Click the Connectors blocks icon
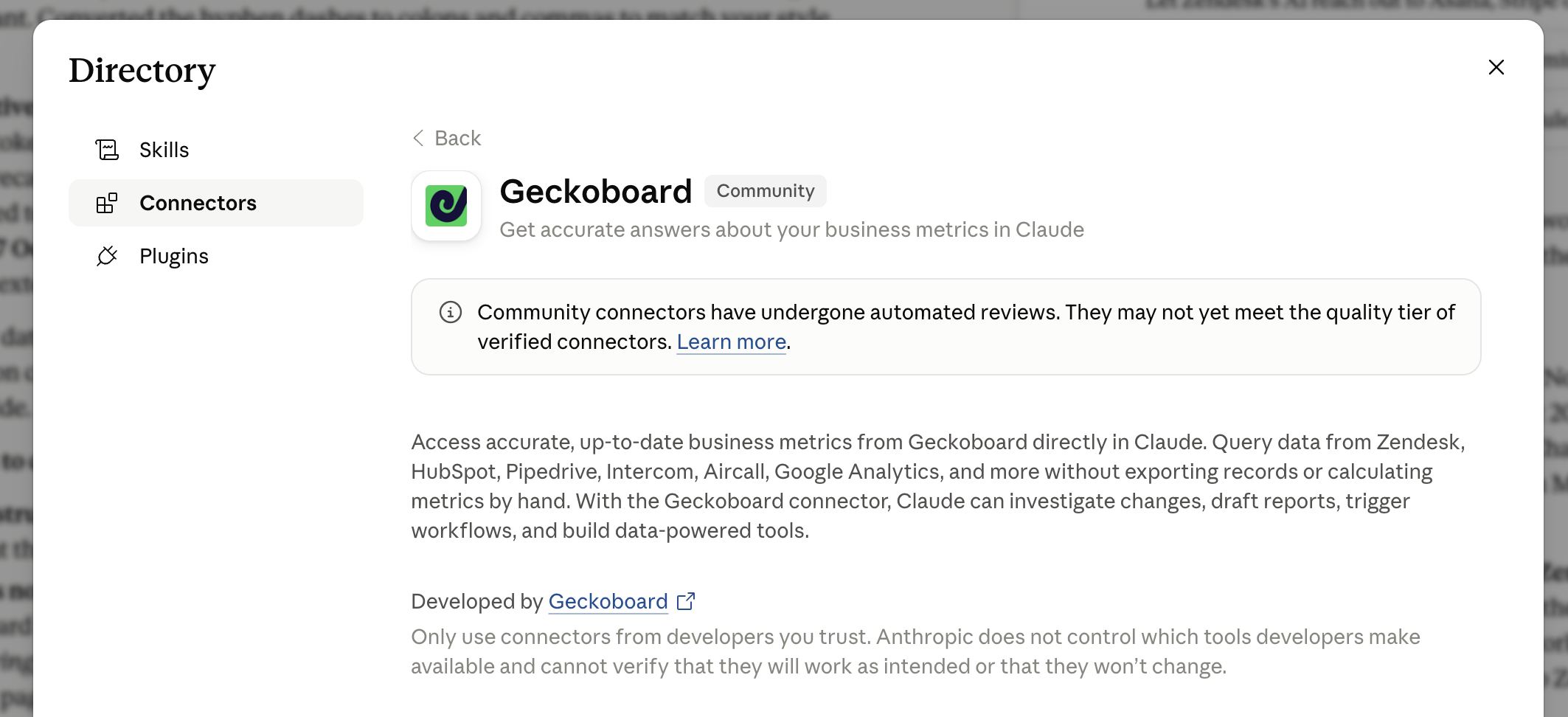 [x=107, y=203]
